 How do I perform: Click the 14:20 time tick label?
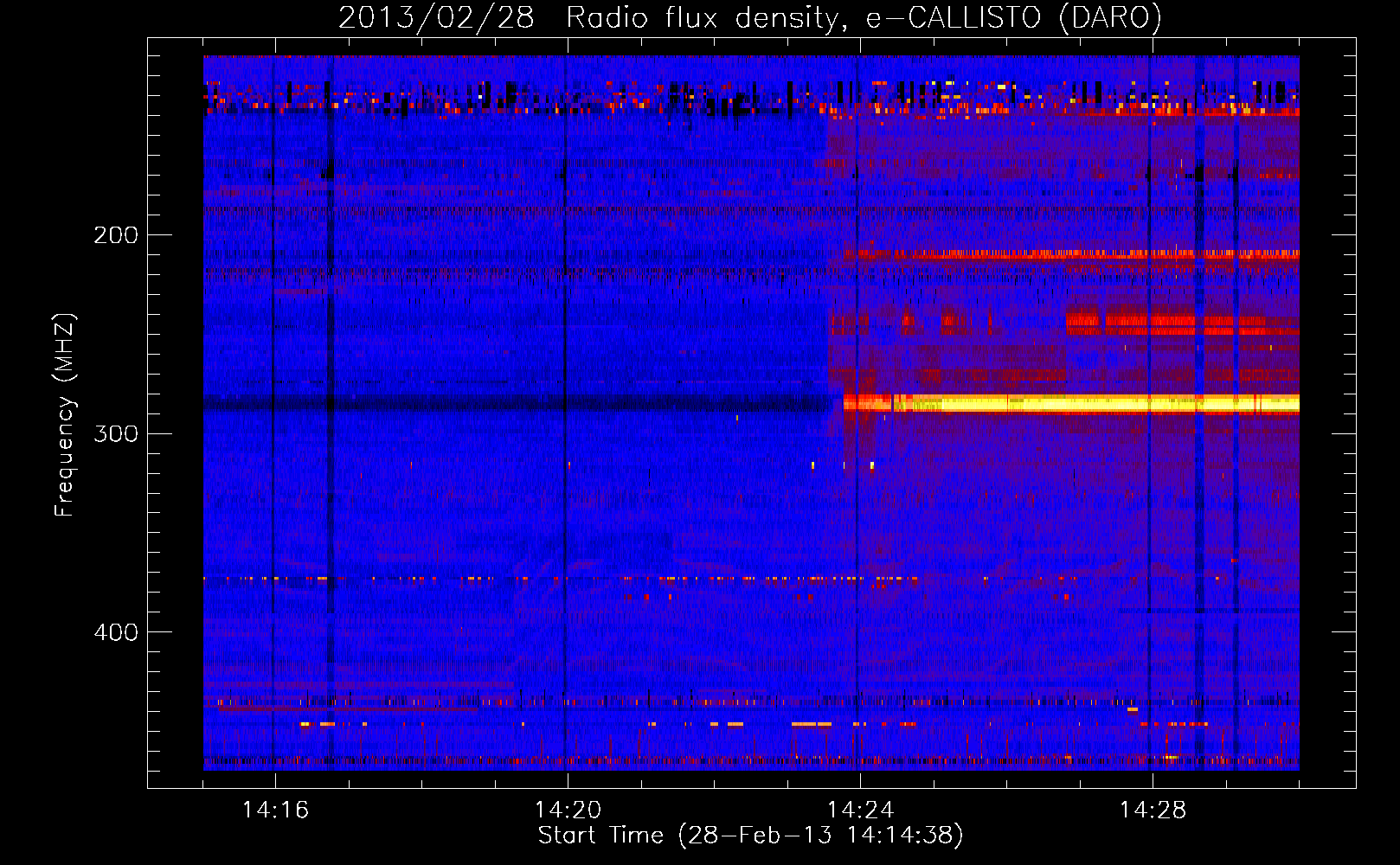coord(568,810)
